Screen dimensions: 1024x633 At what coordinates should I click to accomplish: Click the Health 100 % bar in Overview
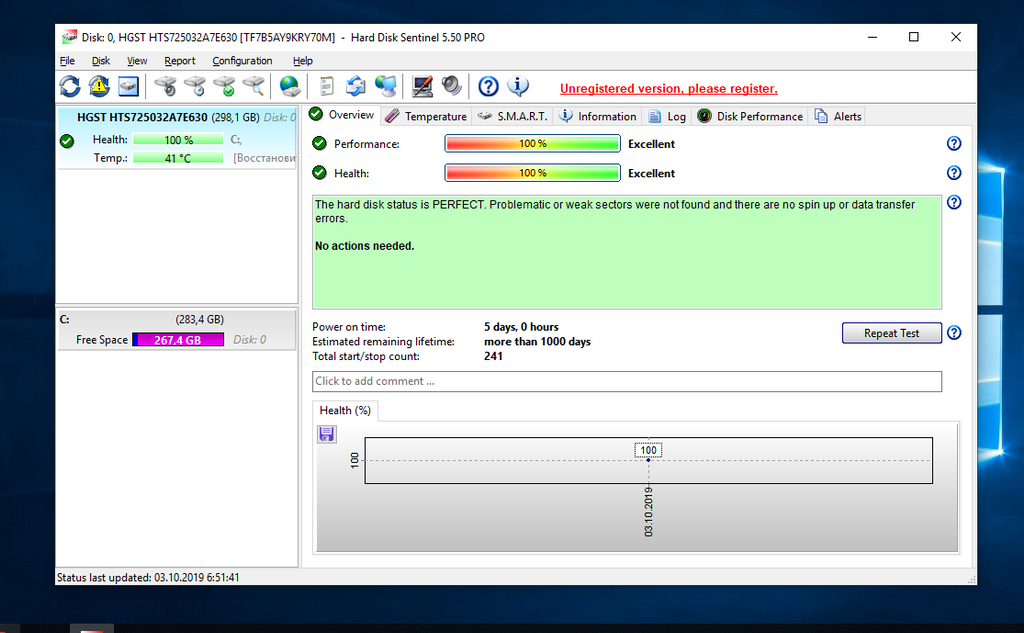coord(532,173)
